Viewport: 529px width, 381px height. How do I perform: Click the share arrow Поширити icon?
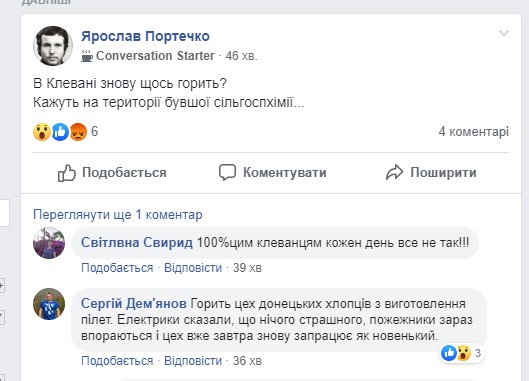pos(394,172)
